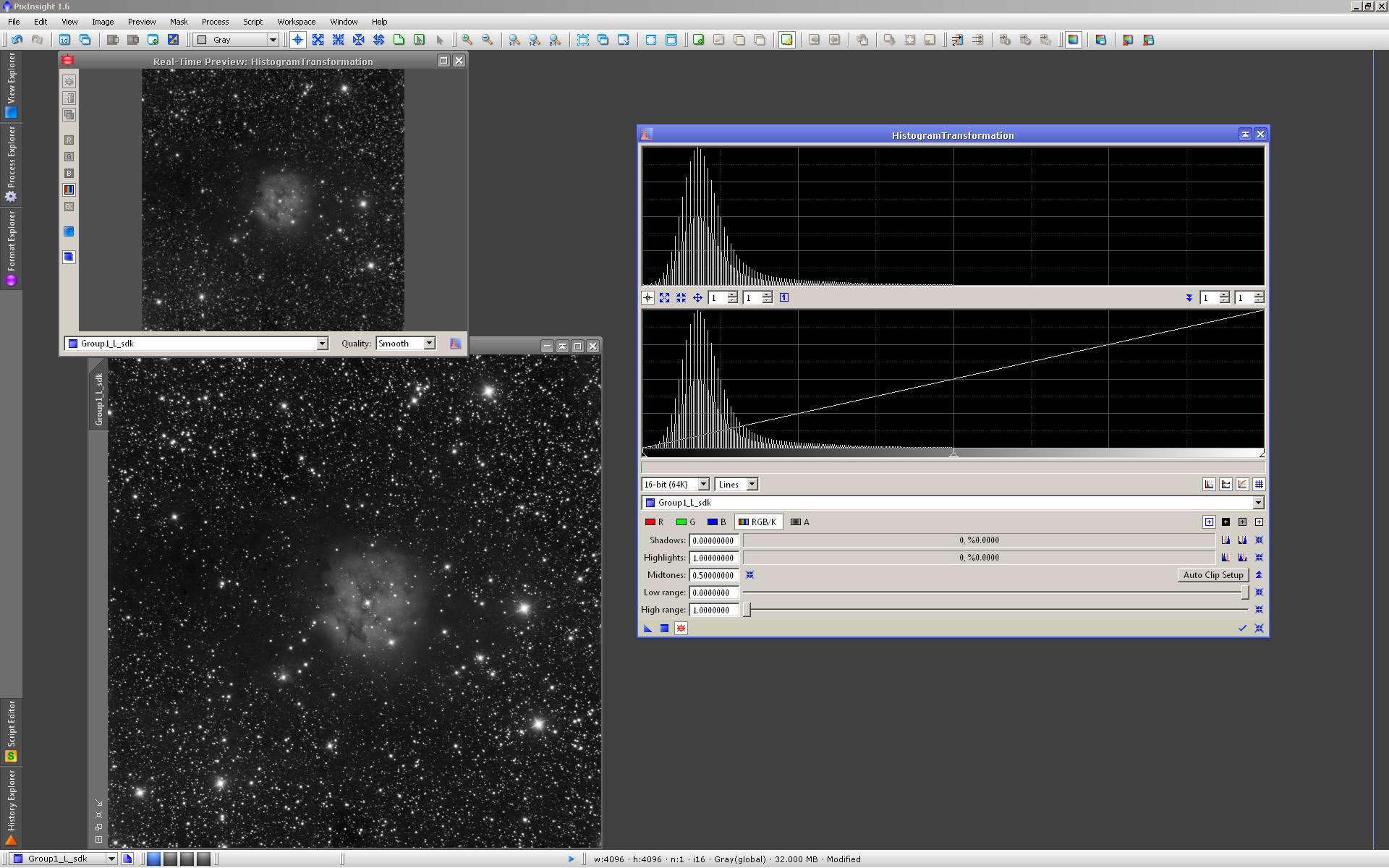
Task: Open the File menu
Action: [14, 22]
